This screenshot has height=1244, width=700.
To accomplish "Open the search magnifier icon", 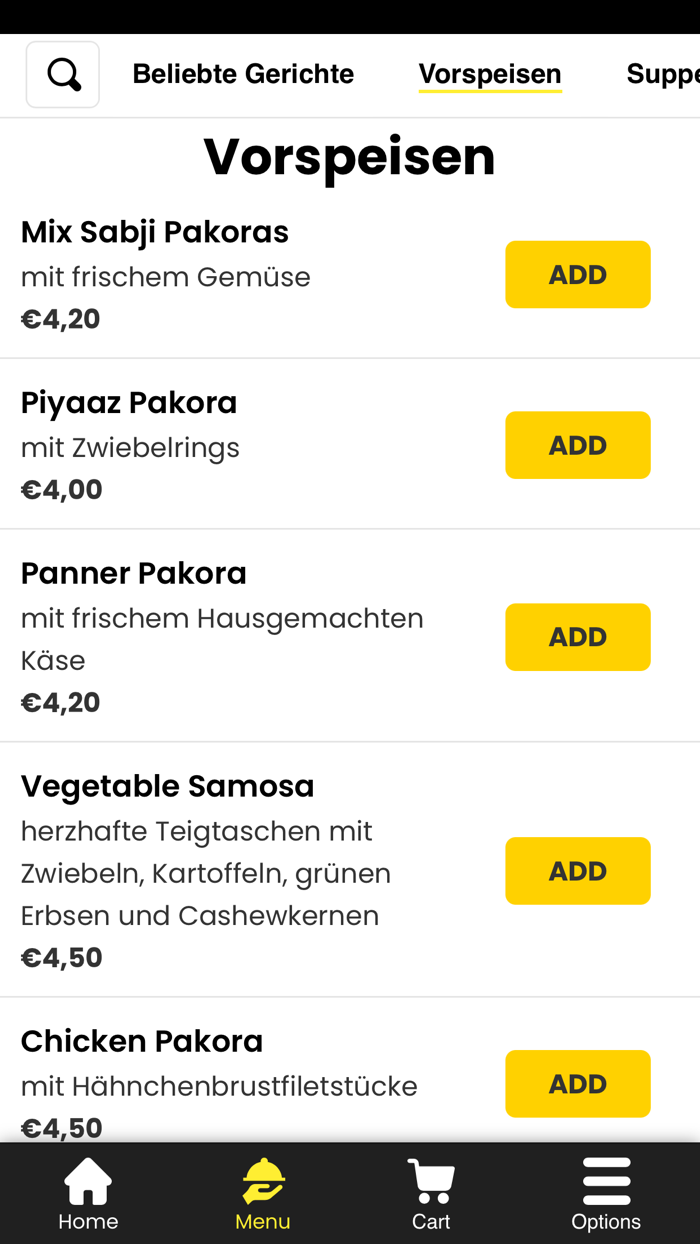I will [x=62, y=74].
